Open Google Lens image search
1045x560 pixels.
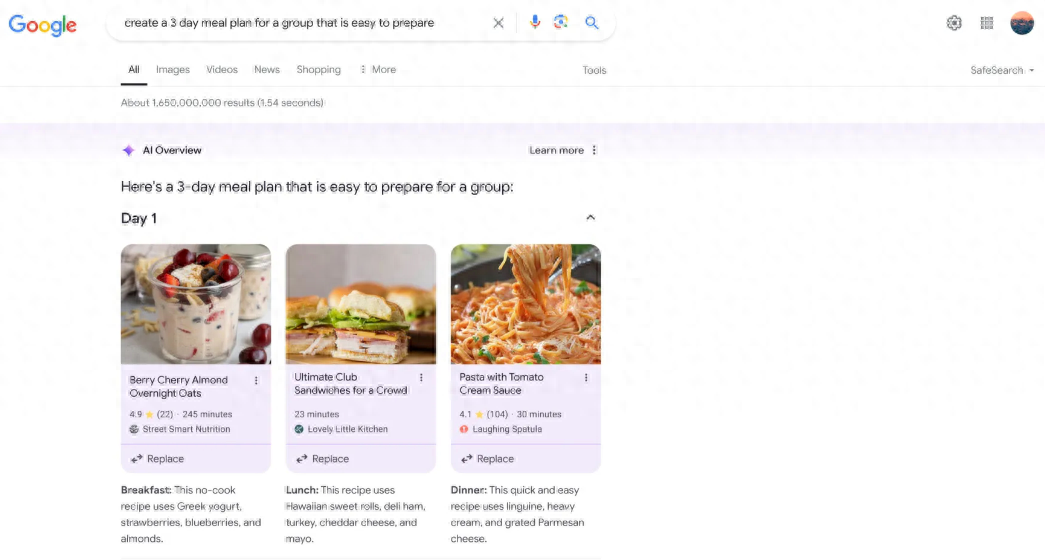(x=561, y=23)
